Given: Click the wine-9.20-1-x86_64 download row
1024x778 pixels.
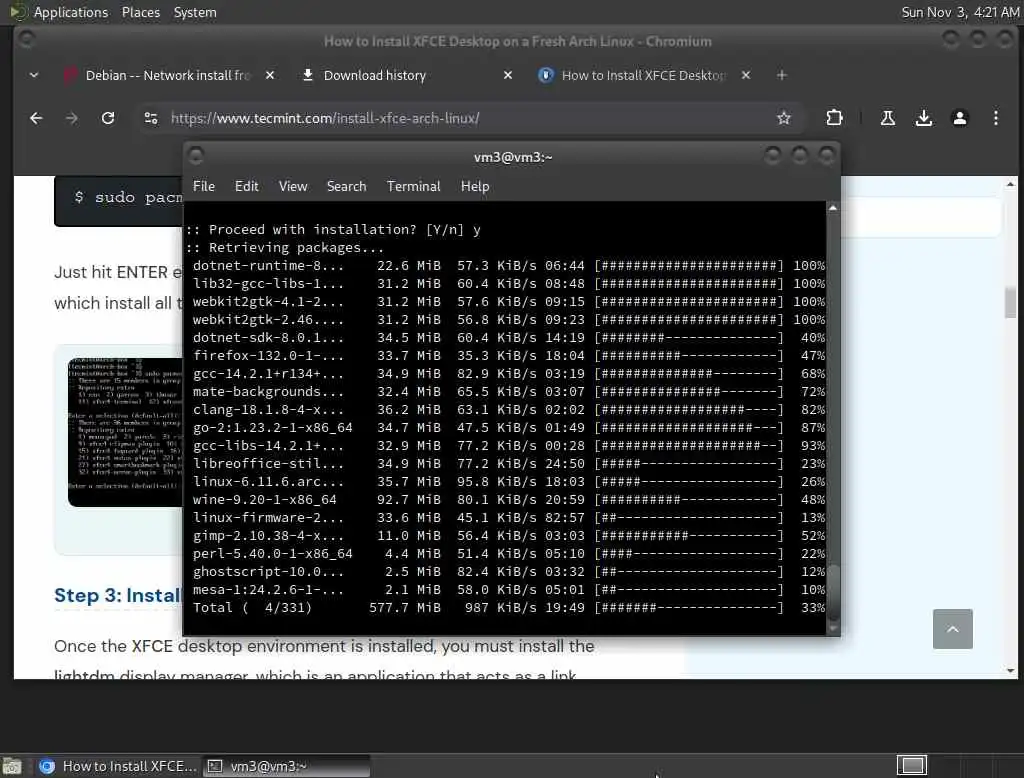Looking at the screenshot, I should tap(508, 500).
